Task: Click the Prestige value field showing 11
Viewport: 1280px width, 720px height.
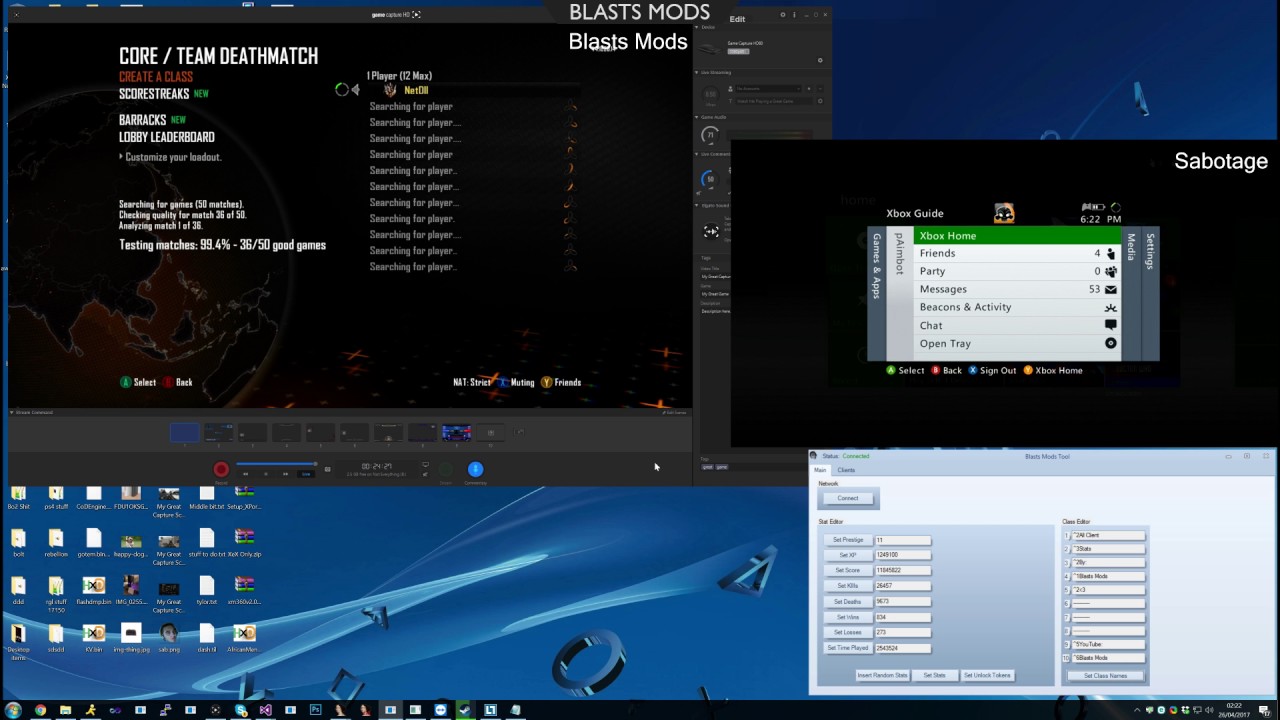Action: [903, 540]
